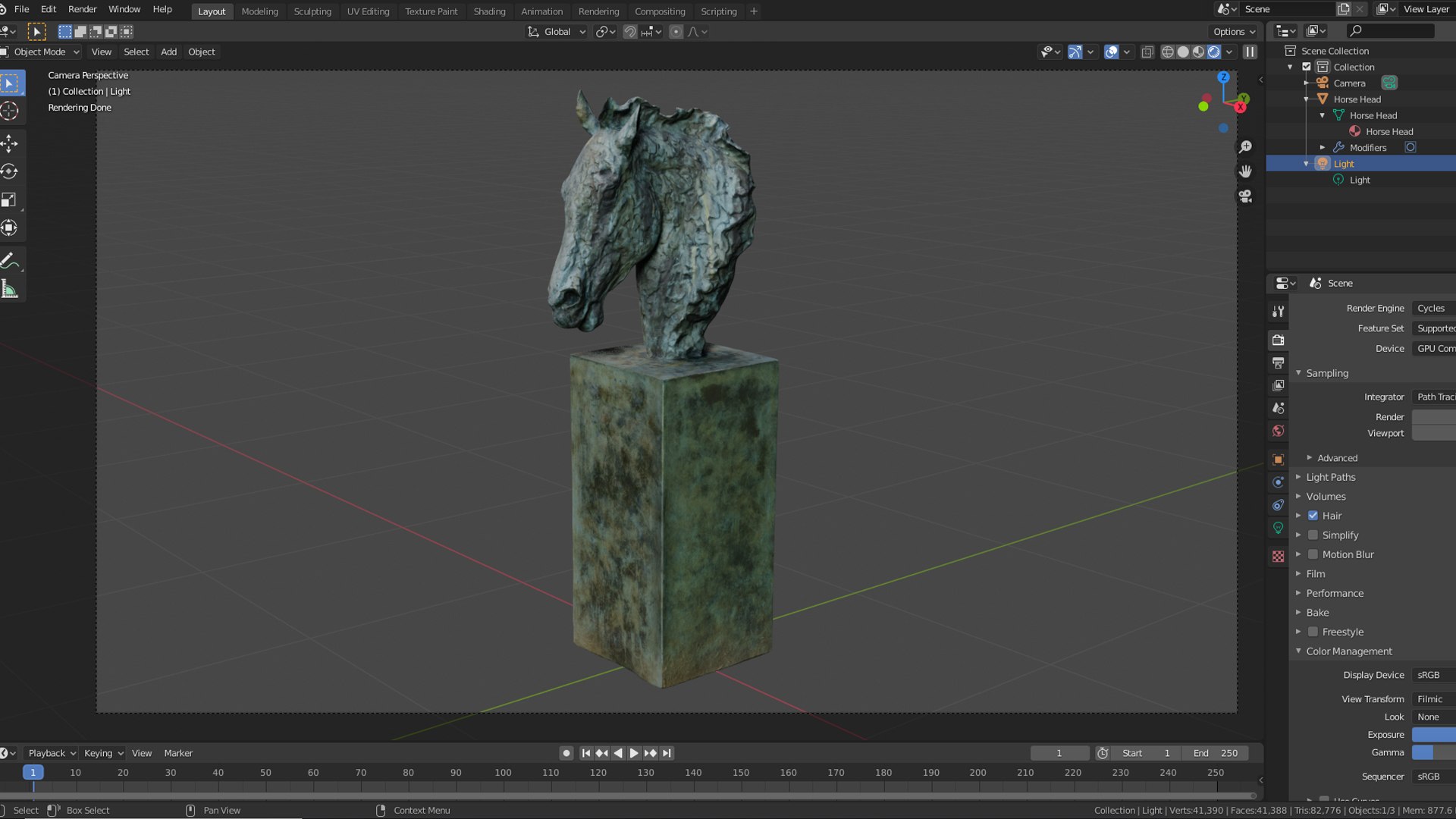Viewport: 1456px width, 819px height.
Task: Click the auto keying record button
Action: pos(566,753)
